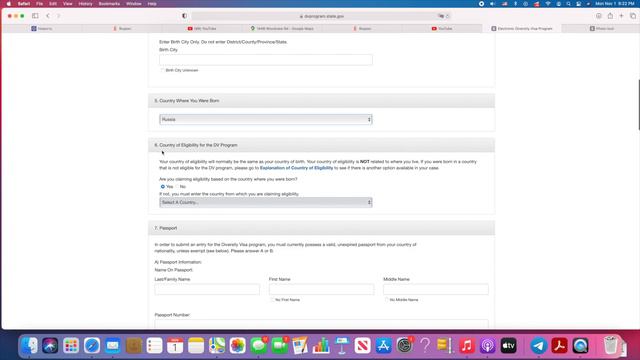Open Reminders app in the Dock

coord(154,346)
